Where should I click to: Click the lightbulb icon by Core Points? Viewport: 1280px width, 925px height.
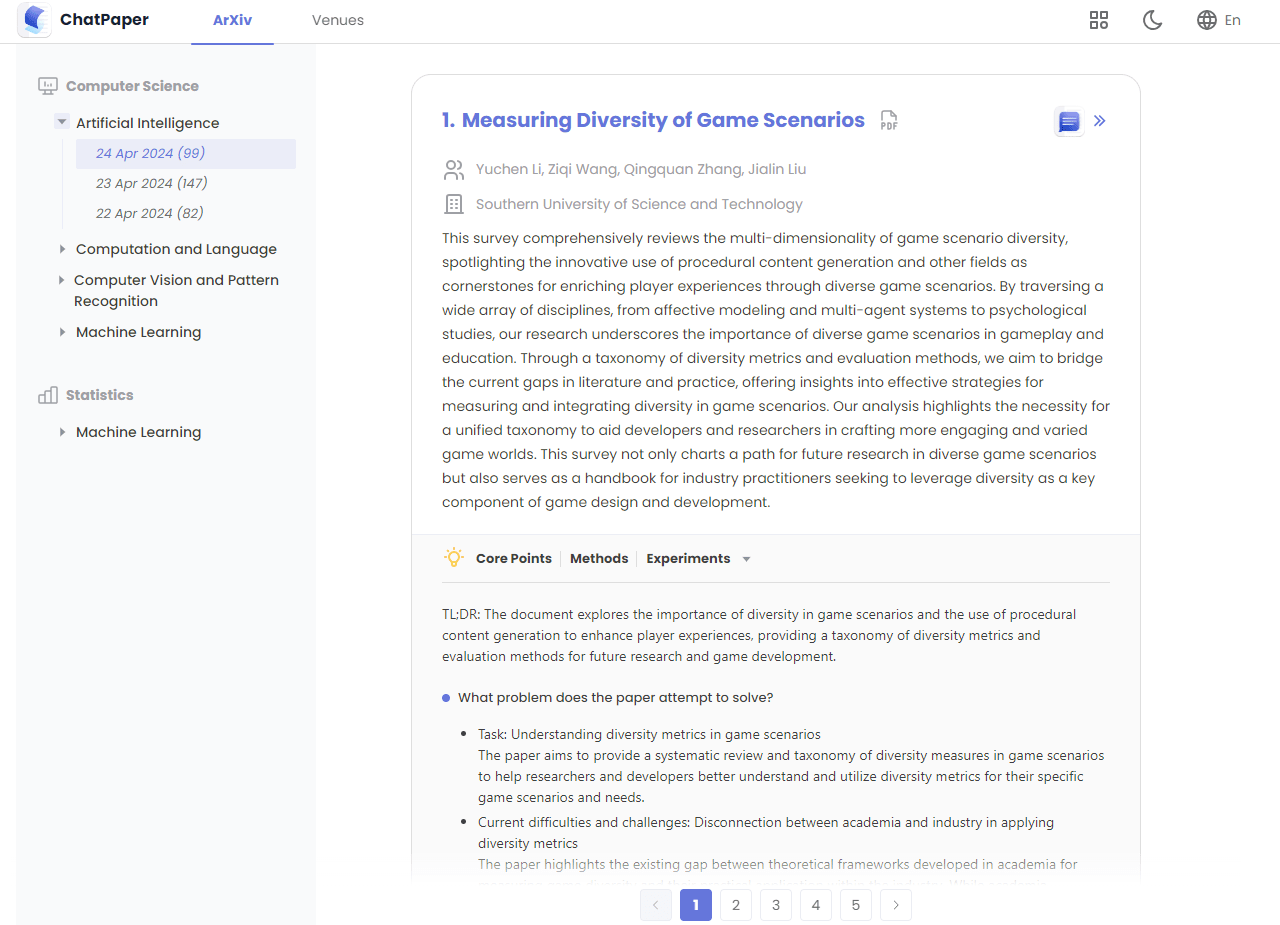454,558
